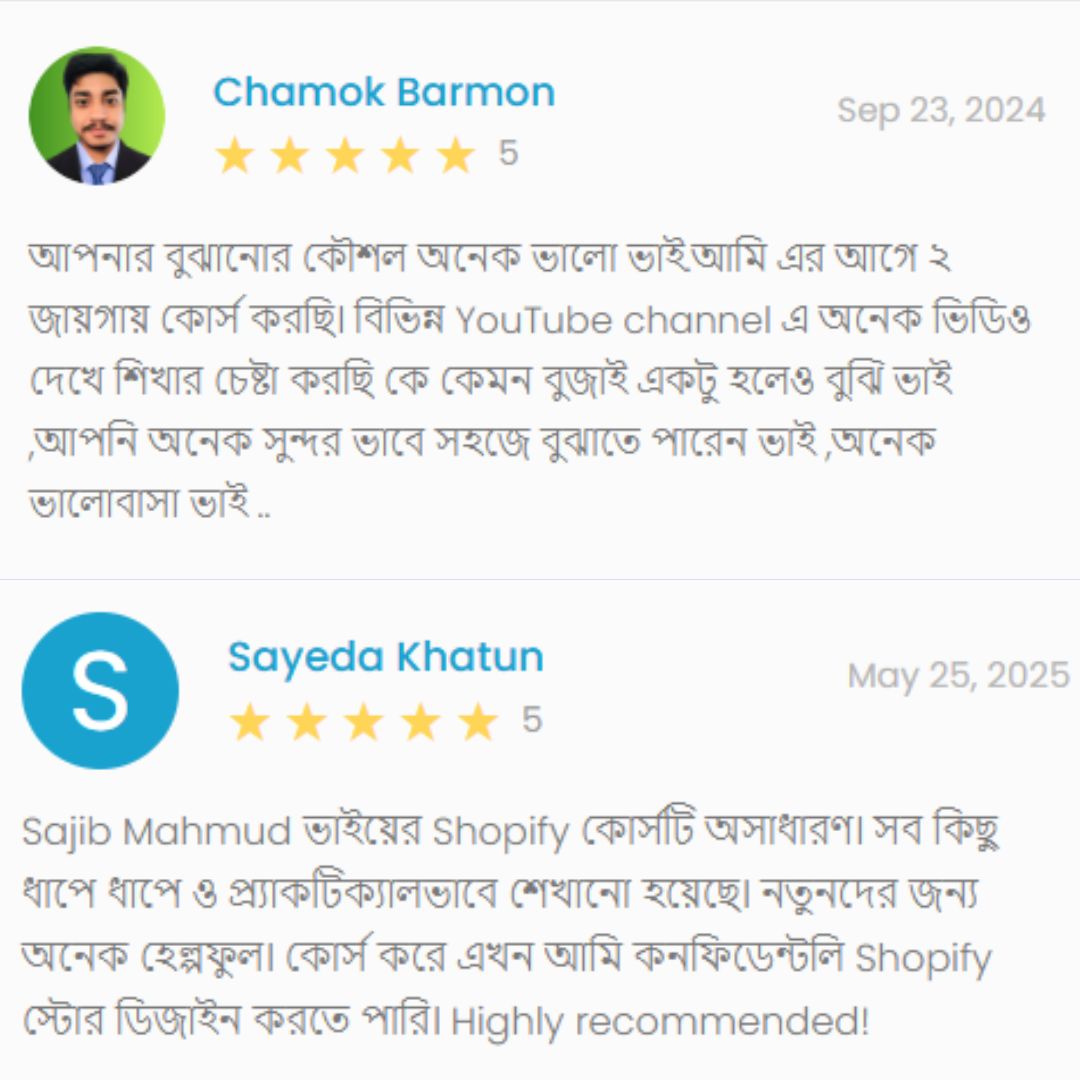
Task: Click rating number 5 beside Chamok's stars
Action: [x=508, y=153]
